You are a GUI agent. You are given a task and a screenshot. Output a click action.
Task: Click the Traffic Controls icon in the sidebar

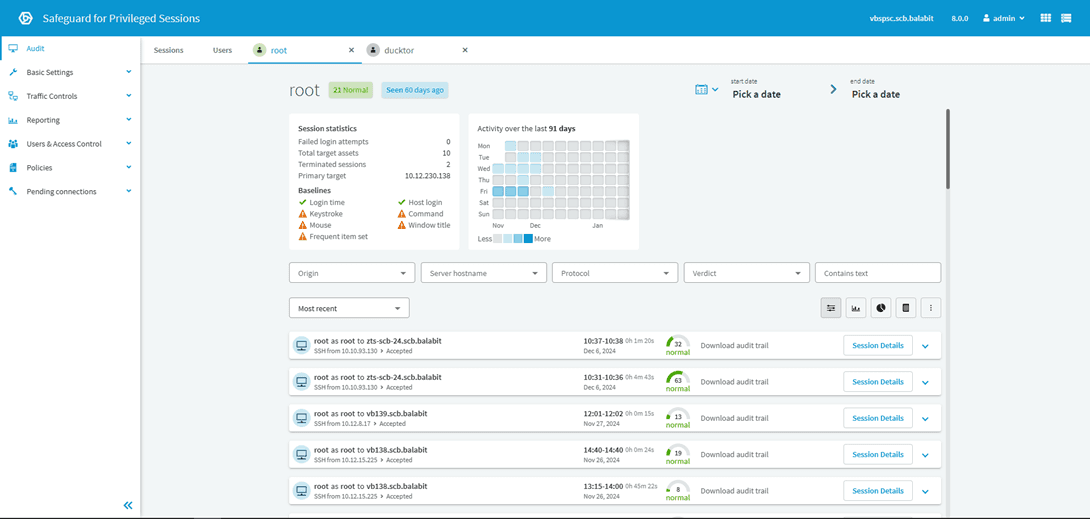13,96
